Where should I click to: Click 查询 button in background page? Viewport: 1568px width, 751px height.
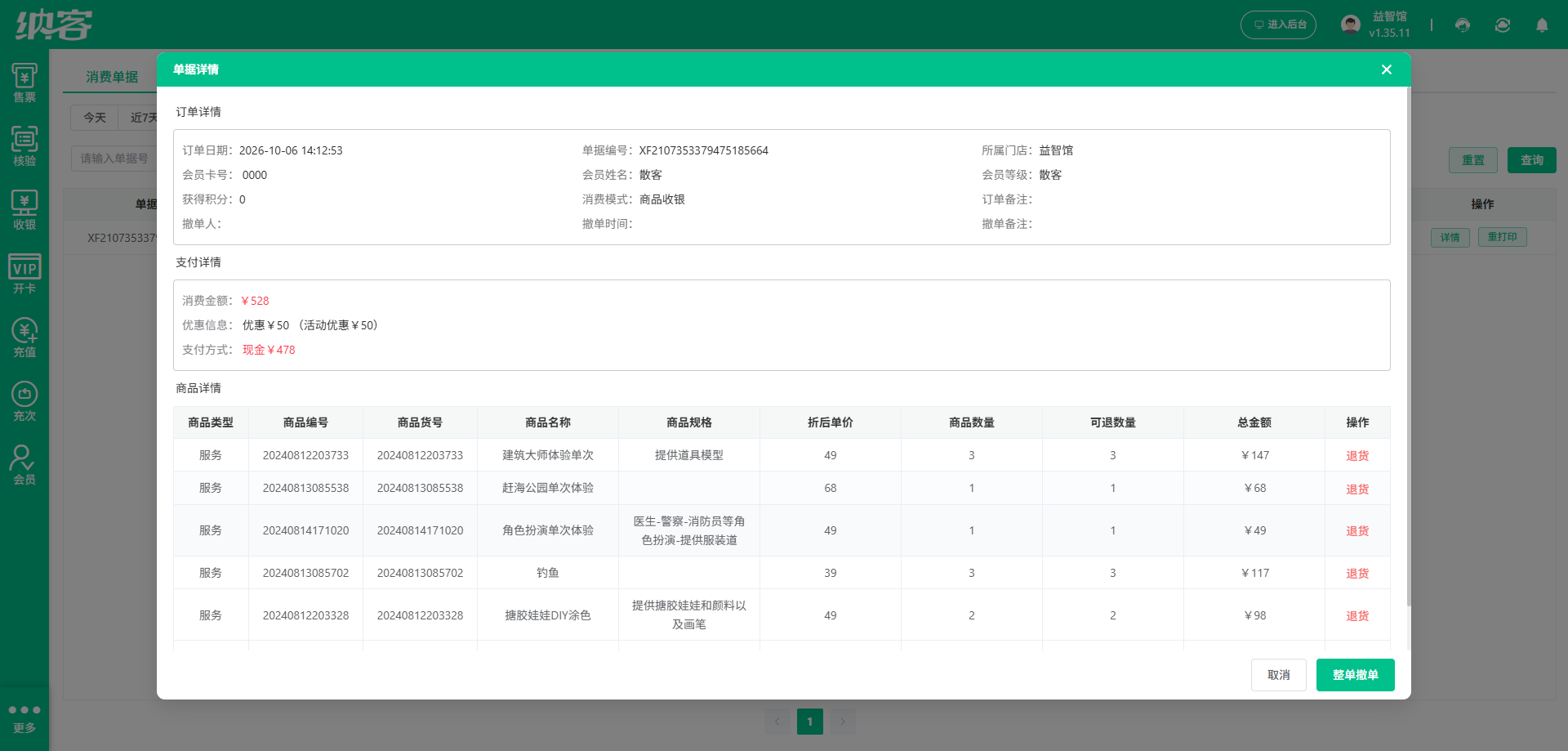coord(1532,160)
